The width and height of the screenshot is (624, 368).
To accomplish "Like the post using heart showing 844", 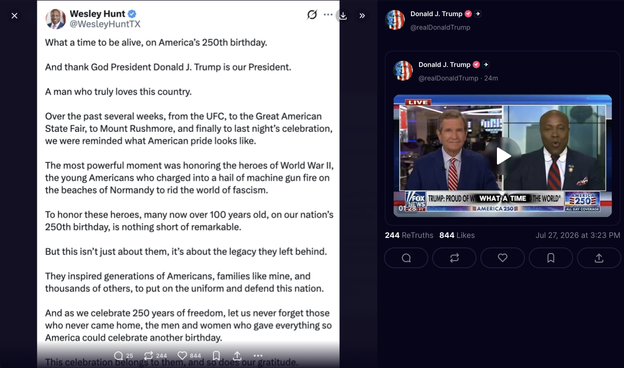I will click(x=189, y=355).
